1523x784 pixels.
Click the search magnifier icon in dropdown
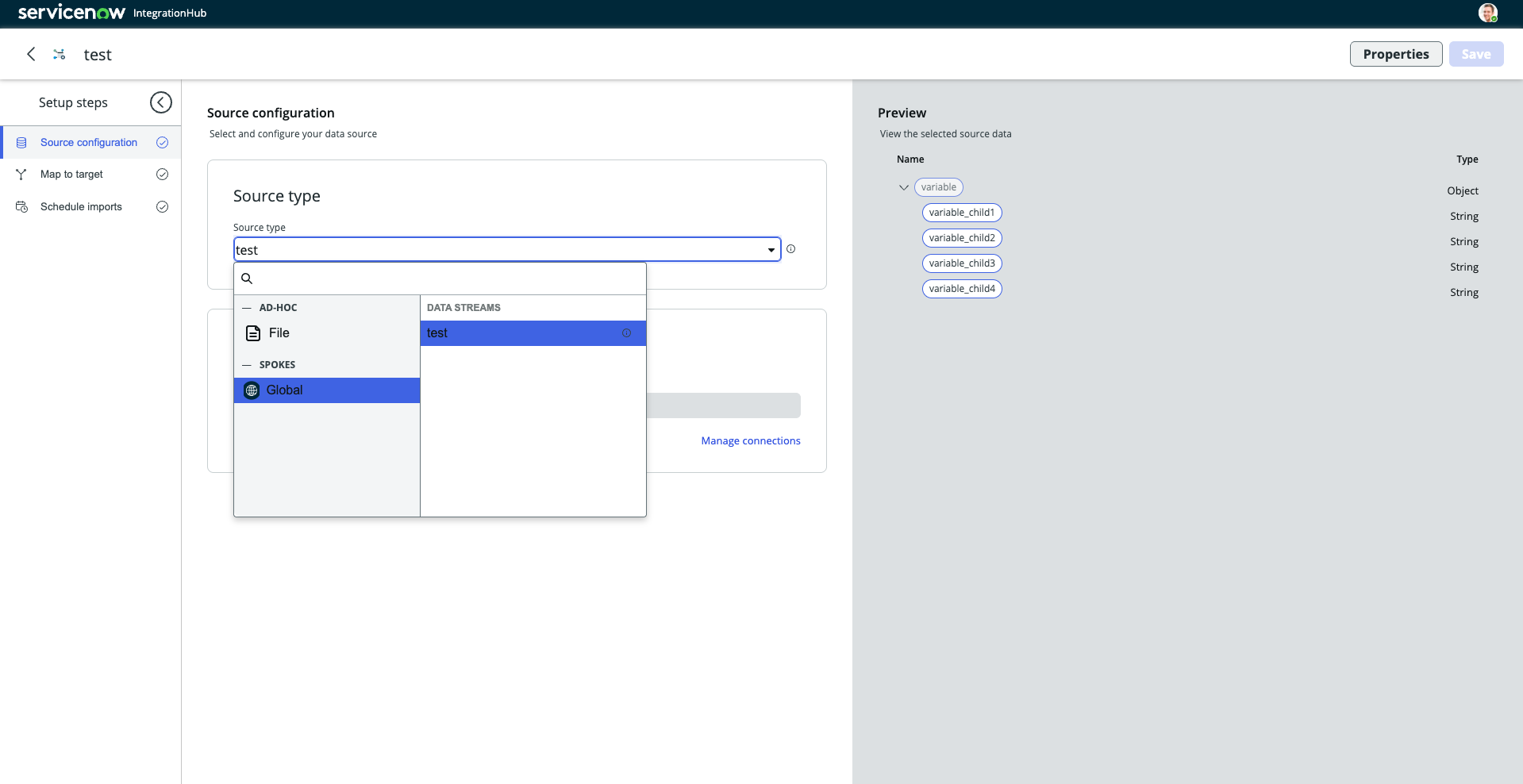[247, 279]
